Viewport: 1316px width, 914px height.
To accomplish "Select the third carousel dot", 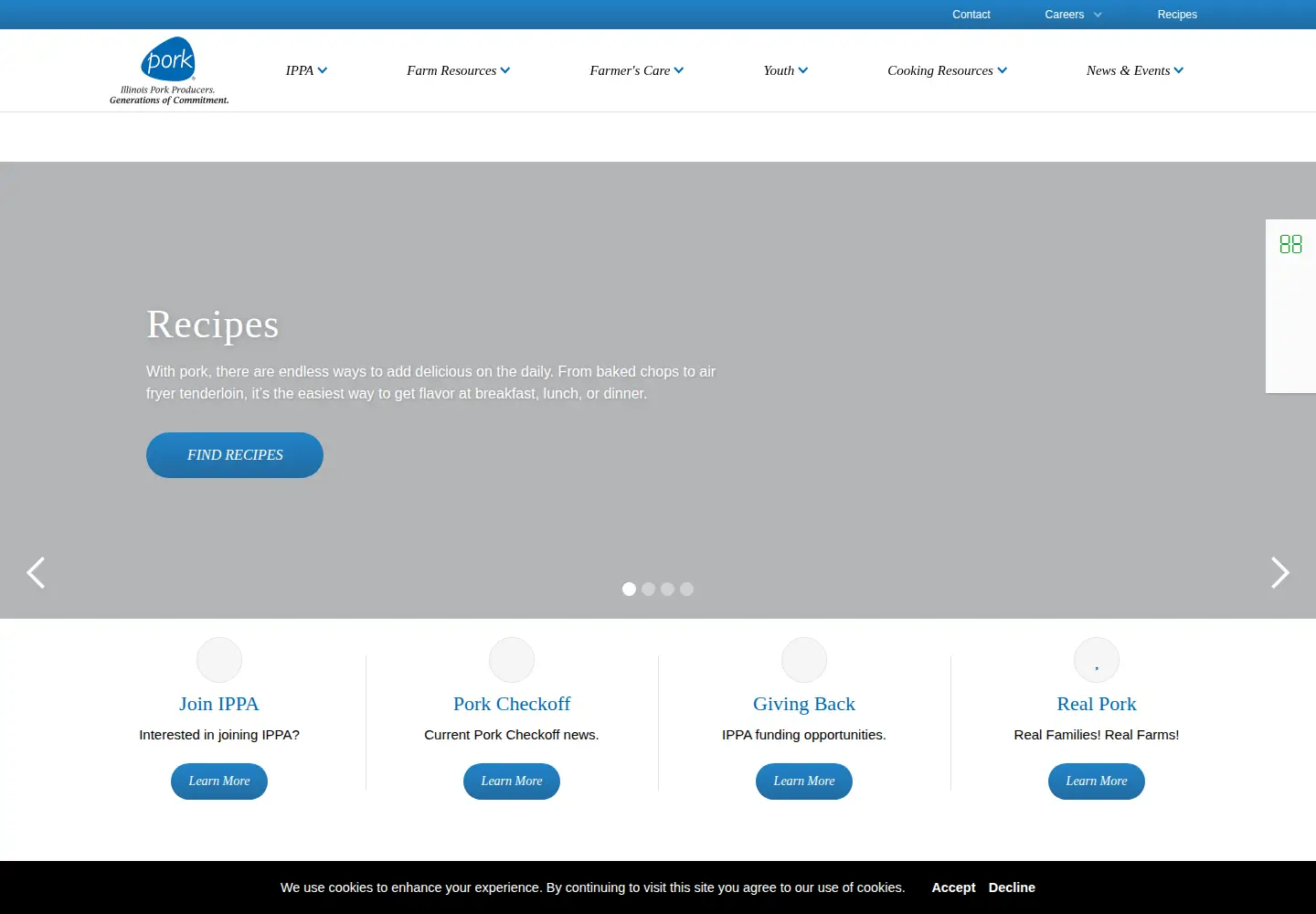I will pyautogui.click(x=667, y=589).
